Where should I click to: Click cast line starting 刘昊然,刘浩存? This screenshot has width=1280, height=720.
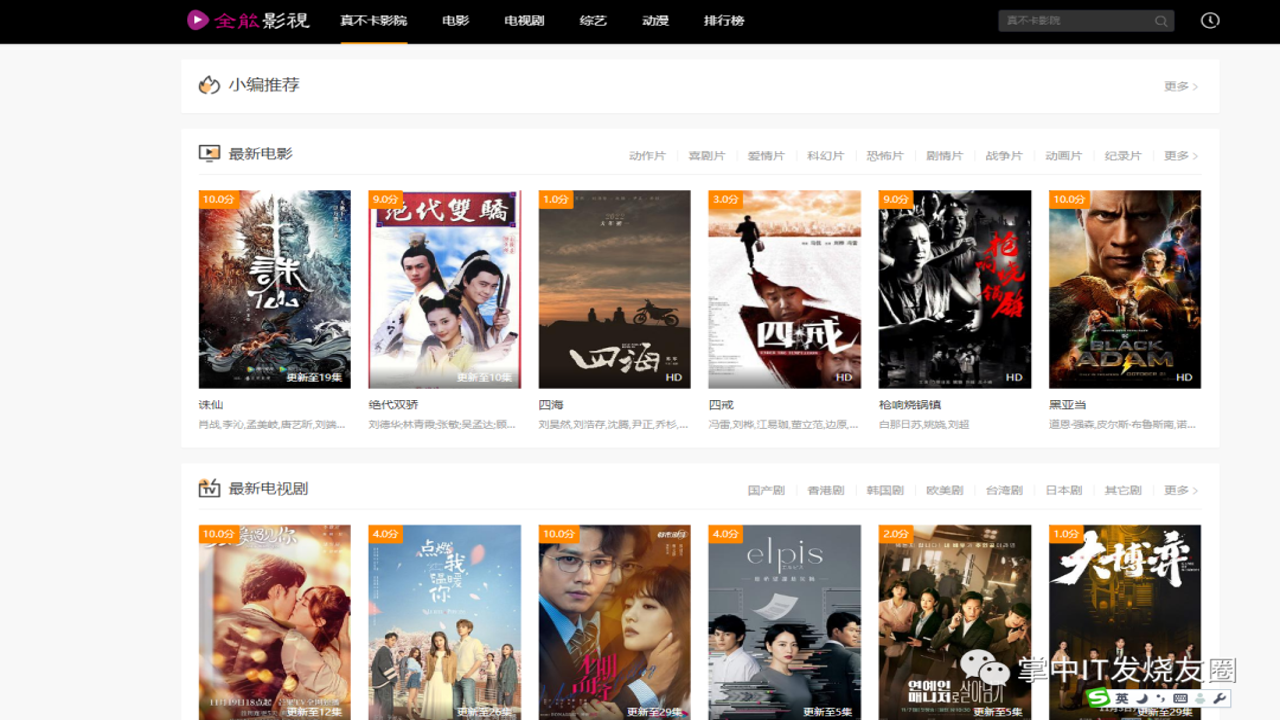pyautogui.click(x=613, y=425)
